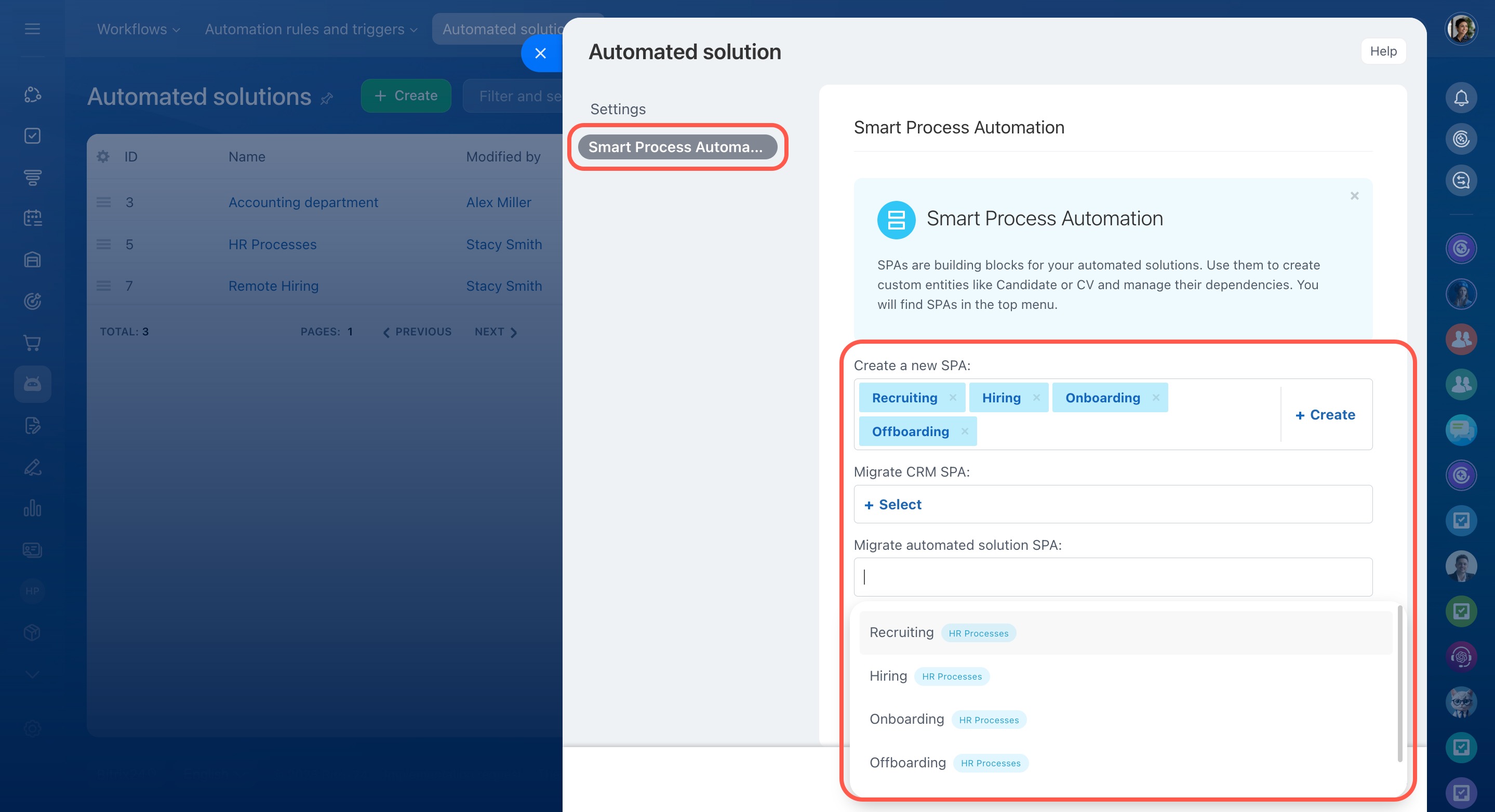Open the search chat icon in right panel
The height and width of the screenshot is (812, 1495).
(x=1461, y=180)
